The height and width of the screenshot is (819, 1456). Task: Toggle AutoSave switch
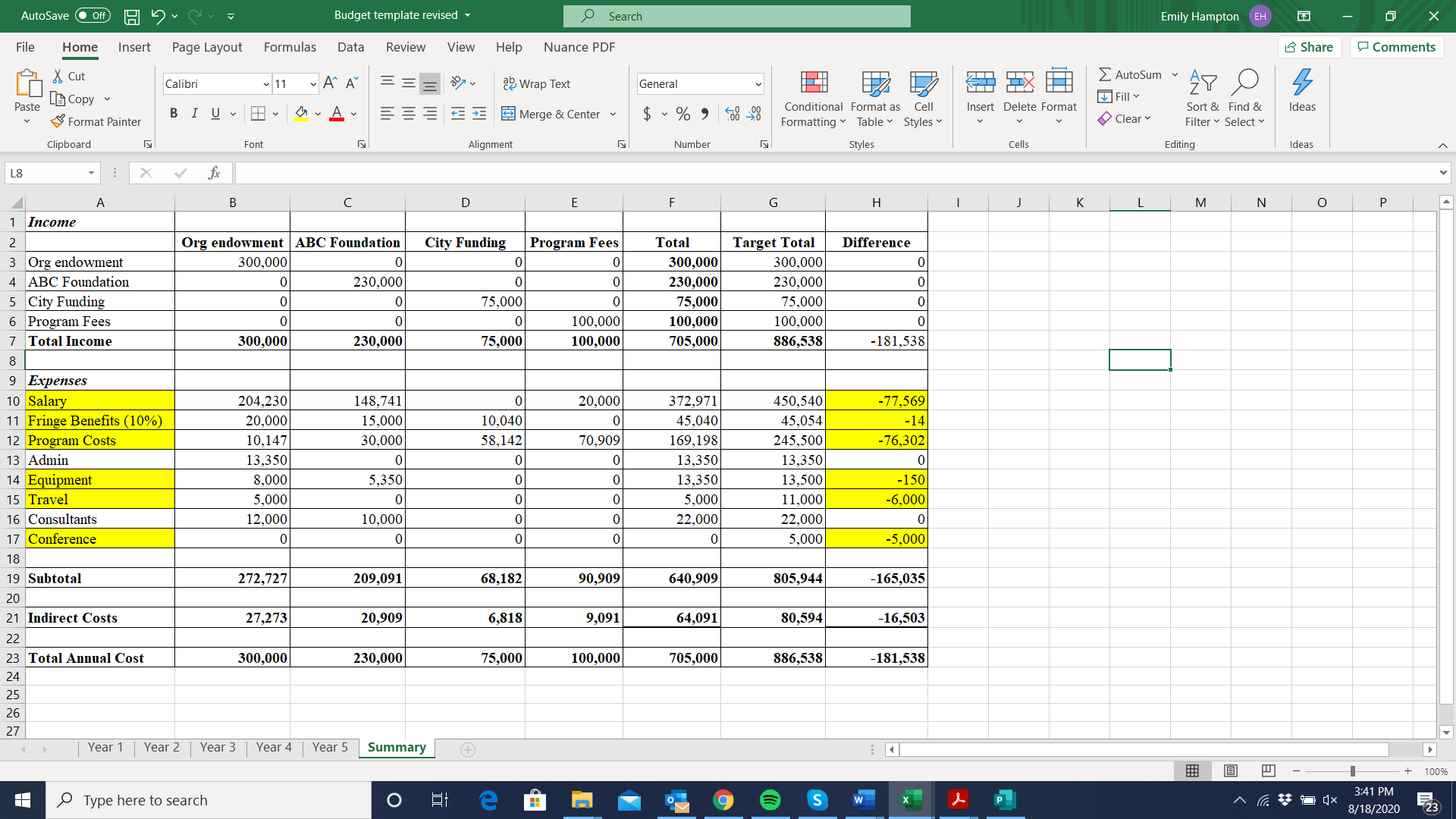(93, 16)
